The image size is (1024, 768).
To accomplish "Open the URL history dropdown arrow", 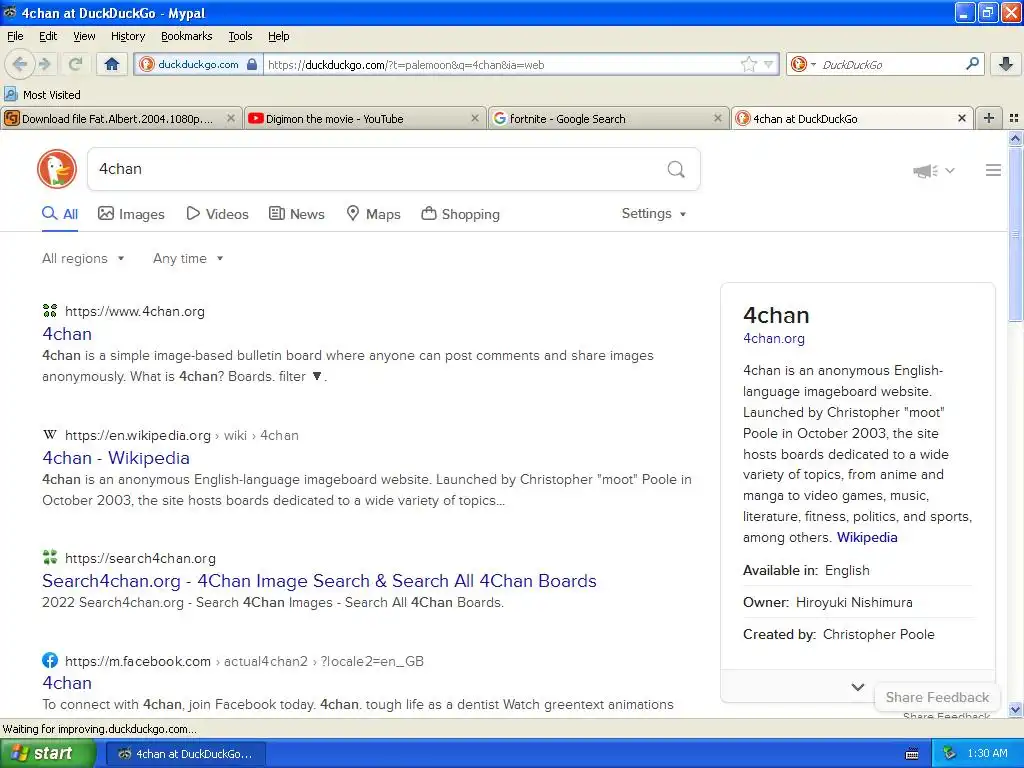I will 769,64.
